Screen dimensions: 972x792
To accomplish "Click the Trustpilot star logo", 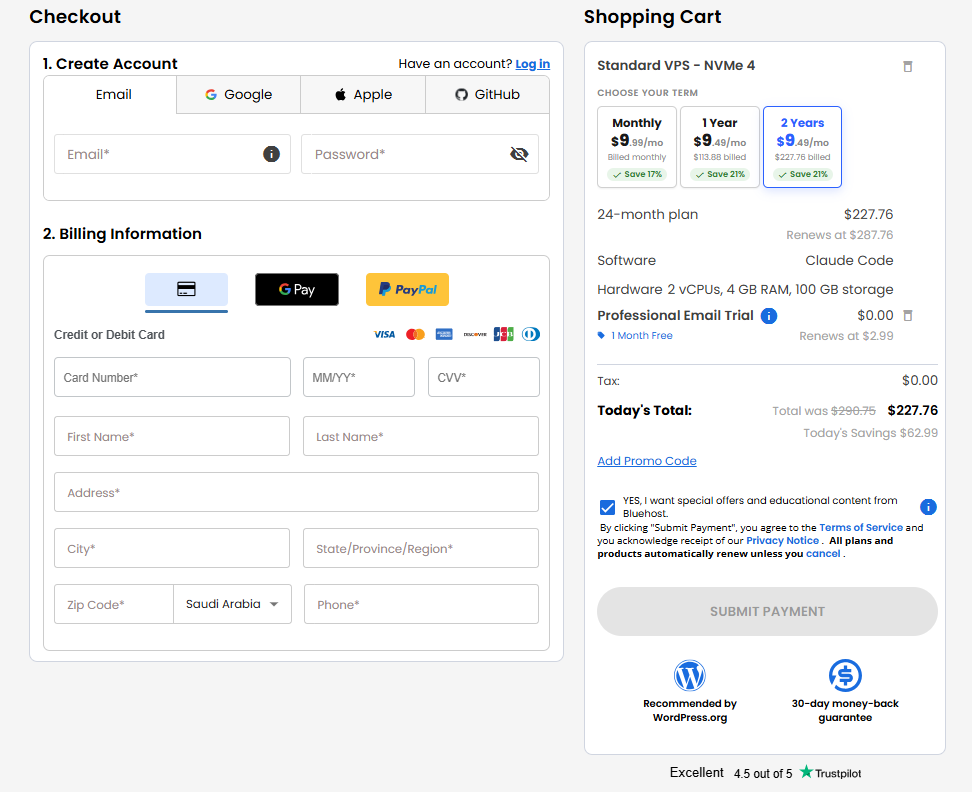I will 806,772.
